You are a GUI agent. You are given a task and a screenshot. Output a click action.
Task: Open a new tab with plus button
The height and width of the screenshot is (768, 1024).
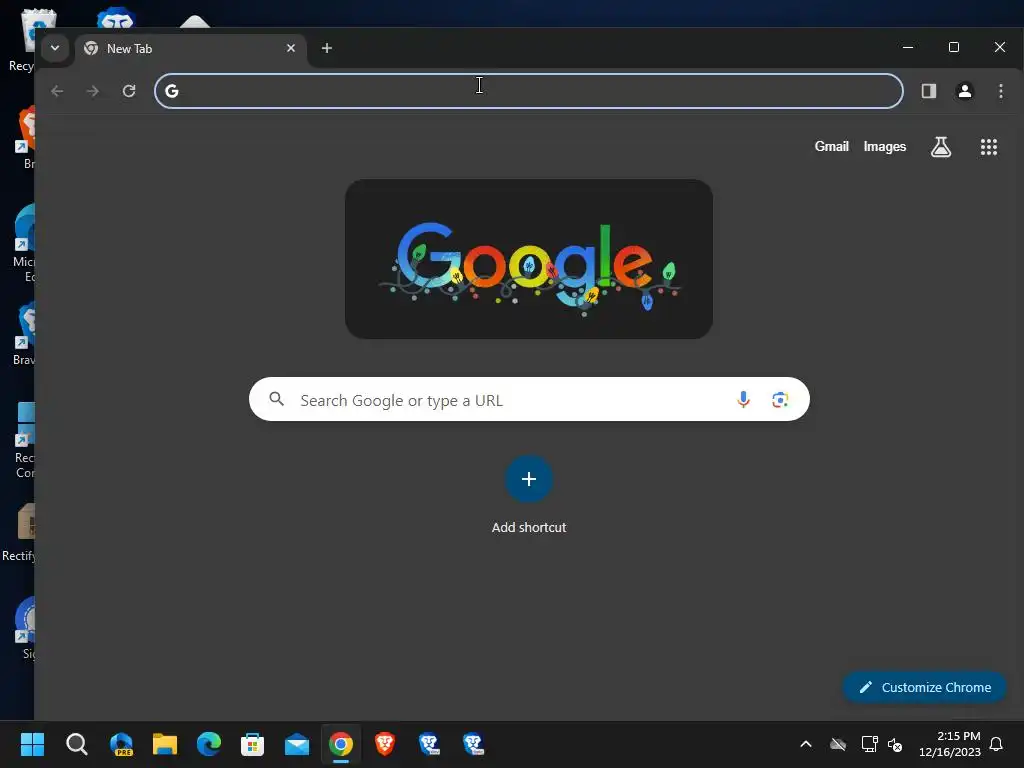(327, 48)
